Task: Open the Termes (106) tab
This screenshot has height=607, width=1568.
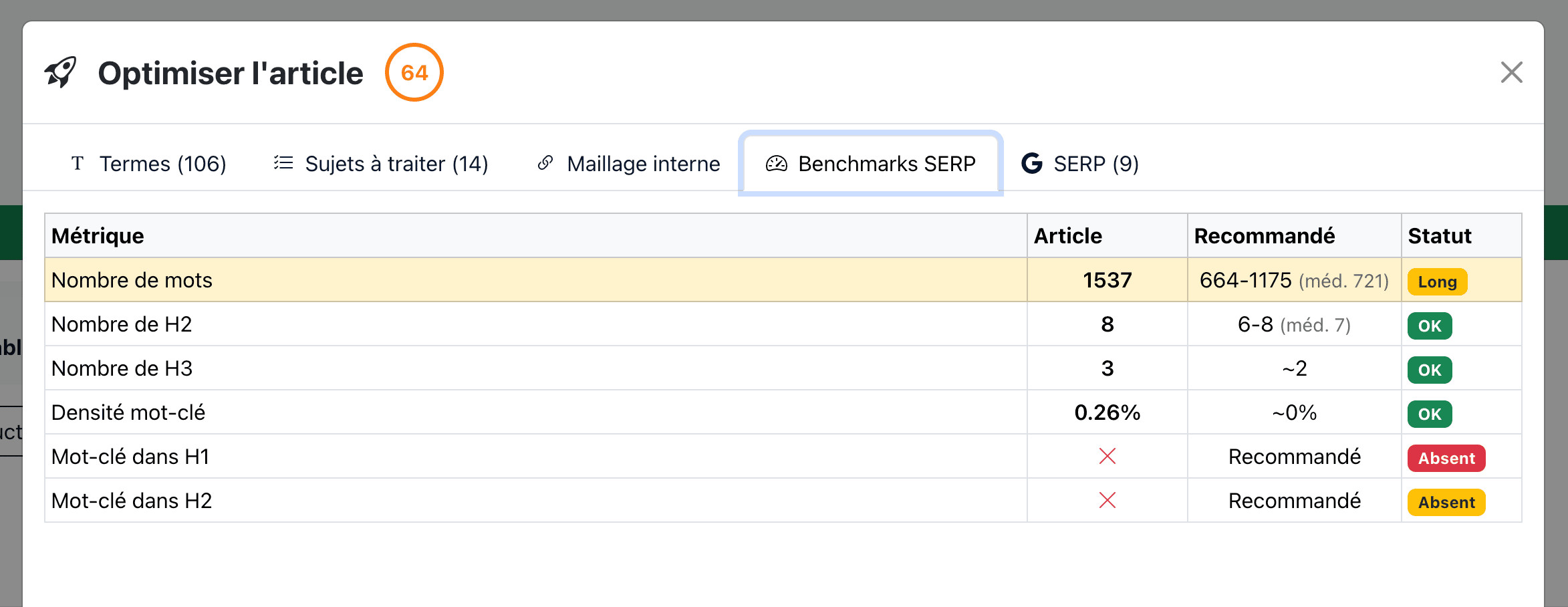Action: (x=148, y=164)
